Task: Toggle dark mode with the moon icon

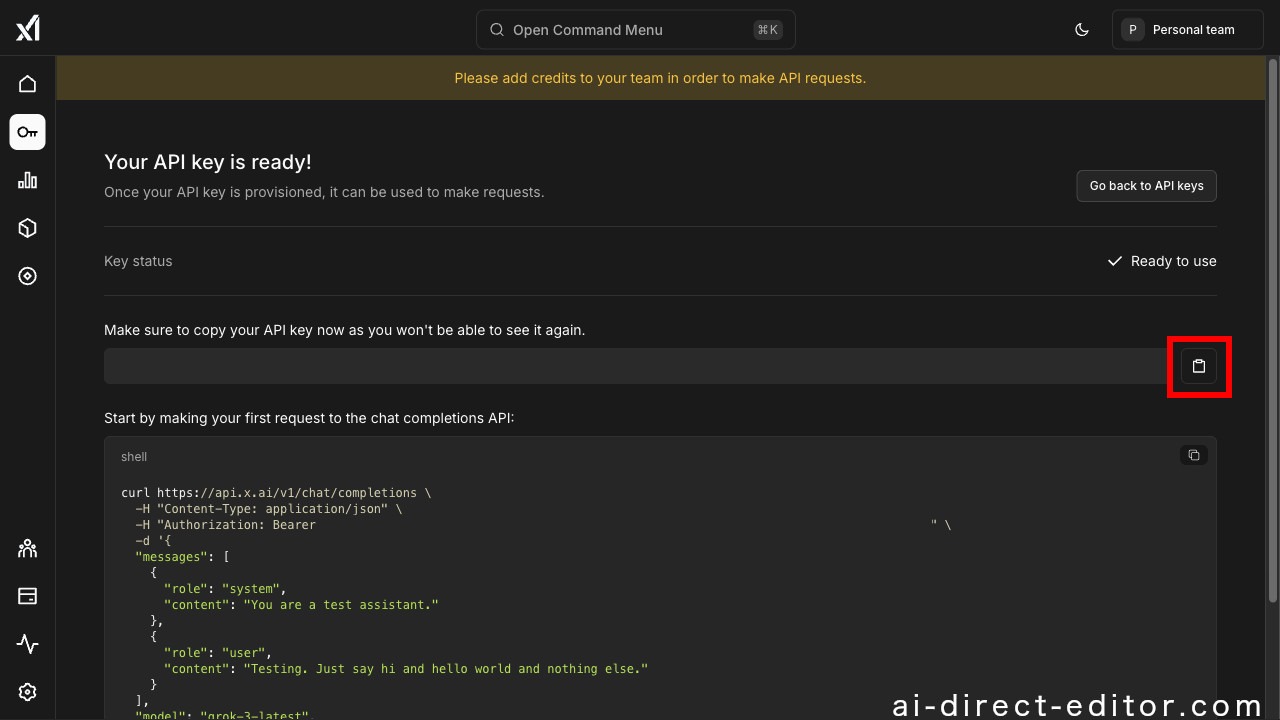Action: (x=1082, y=30)
